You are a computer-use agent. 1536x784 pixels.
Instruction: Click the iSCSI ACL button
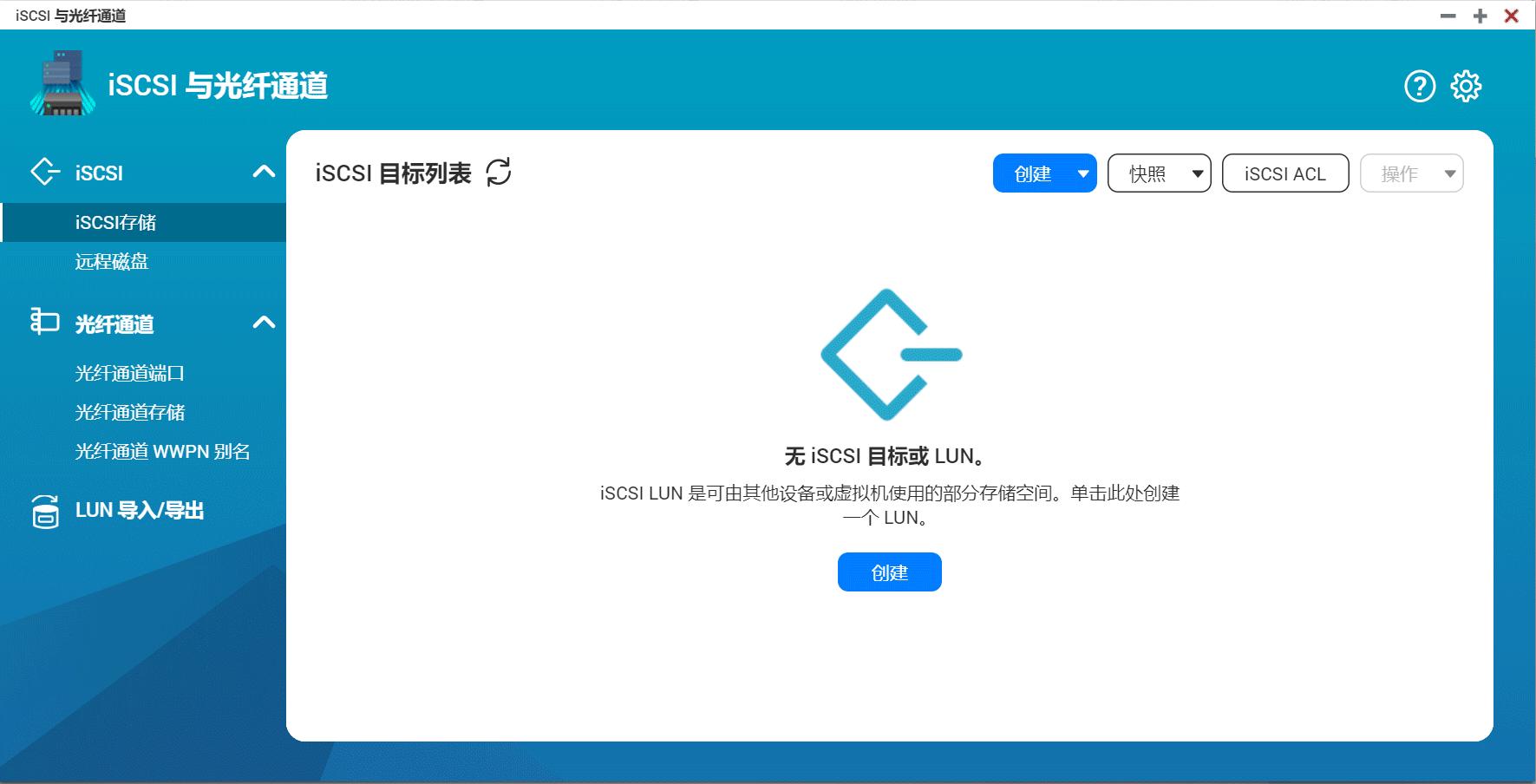[1284, 173]
